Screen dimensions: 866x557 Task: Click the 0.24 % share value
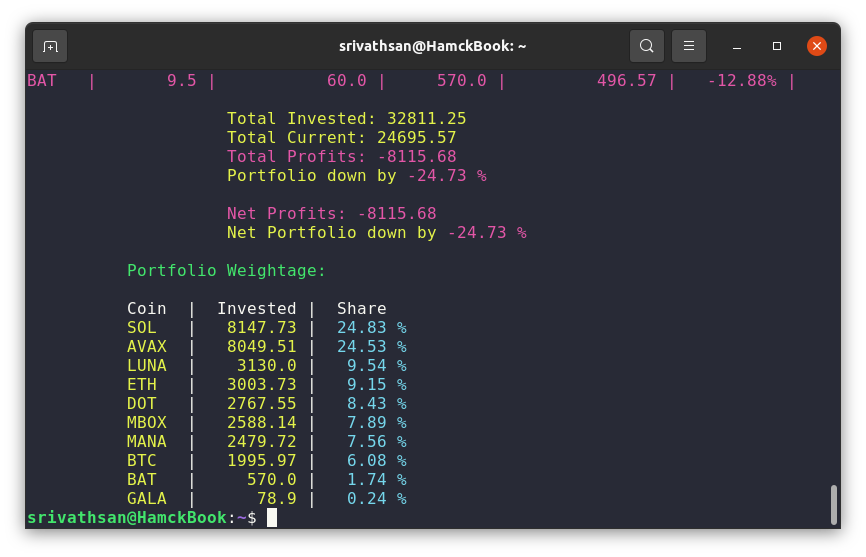(x=377, y=498)
